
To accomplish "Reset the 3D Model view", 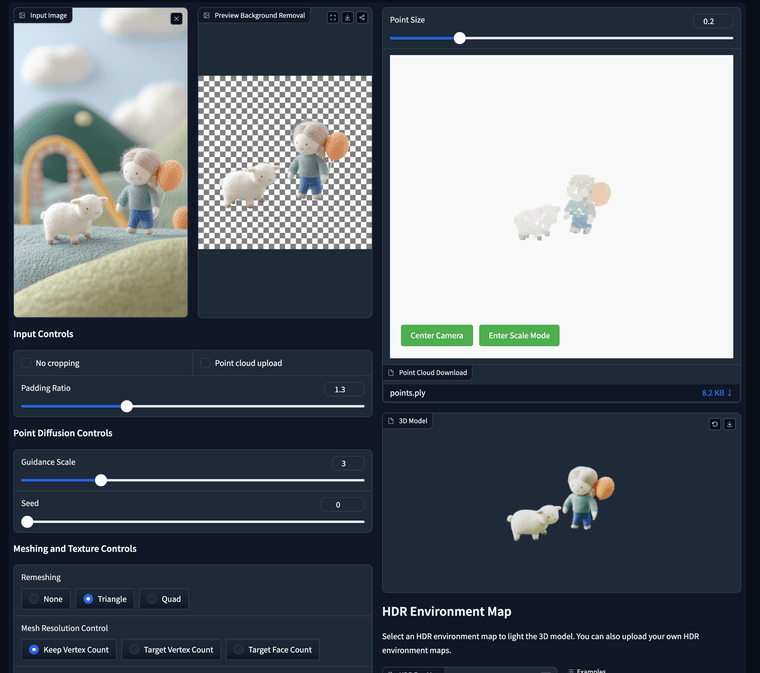I will coord(715,424).
